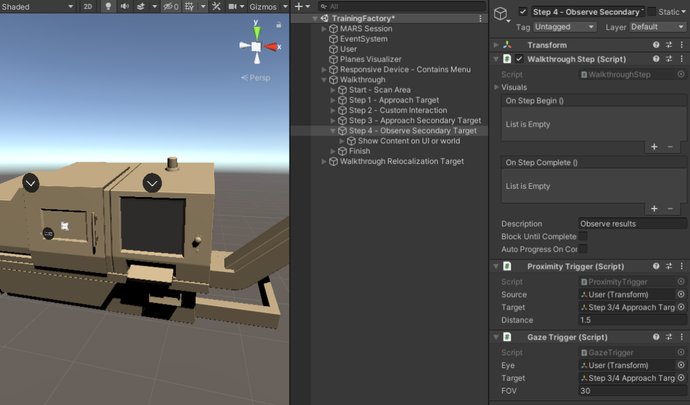Open component tools wrench-cross icon
Image resolution: width=690 pixels, height=405 pixels.
point(216,7)
